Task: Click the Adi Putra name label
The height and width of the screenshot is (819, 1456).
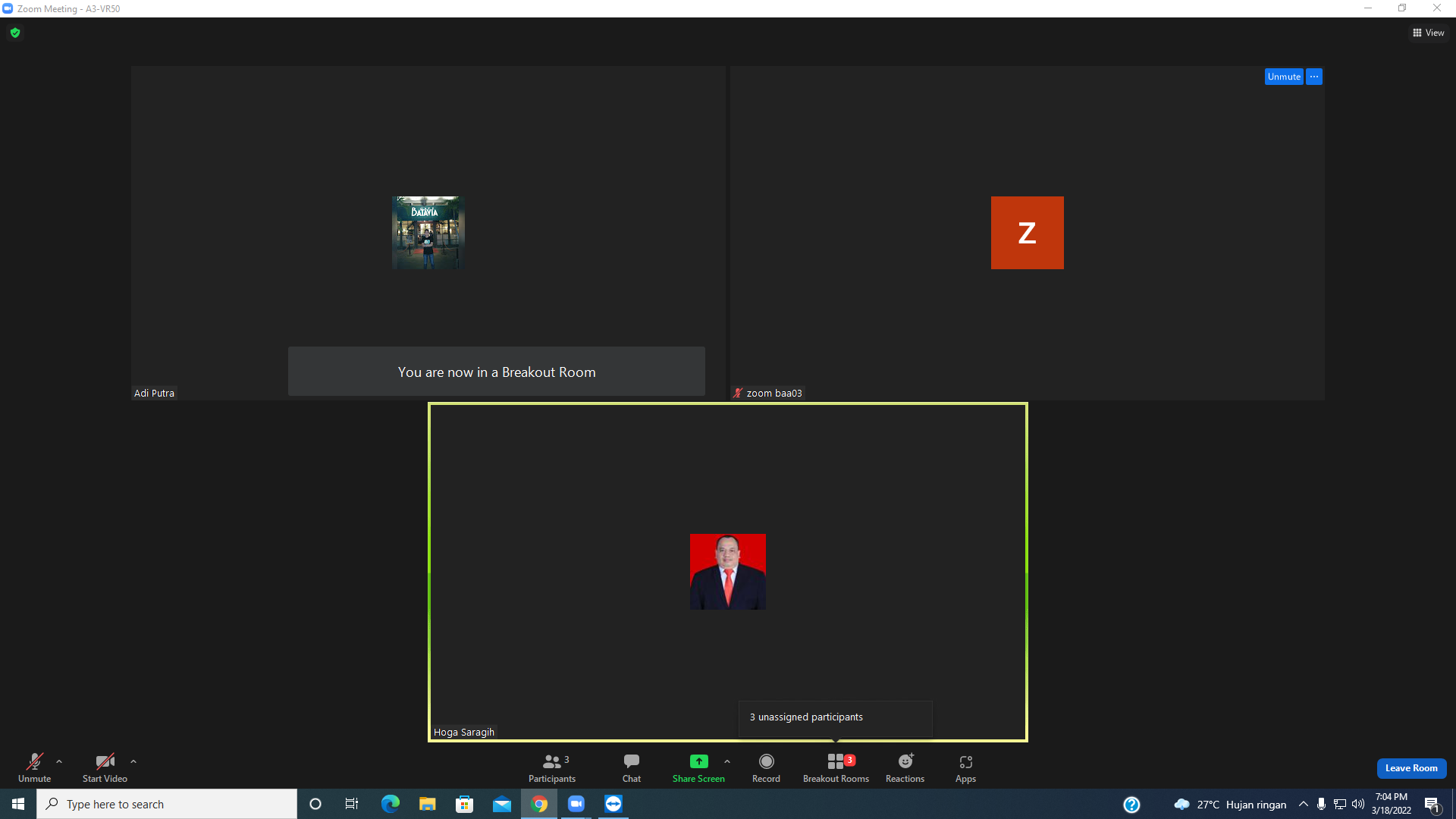Action: tap(154, 393)
